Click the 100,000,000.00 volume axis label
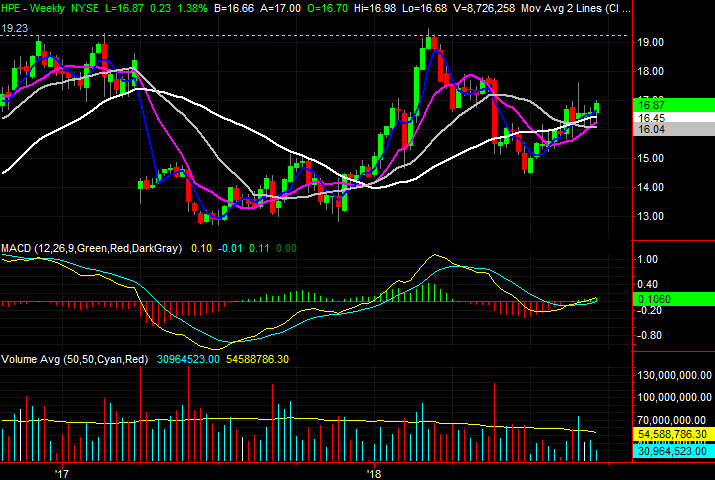Viewport: 715px width, 480px height. point(674,397)
